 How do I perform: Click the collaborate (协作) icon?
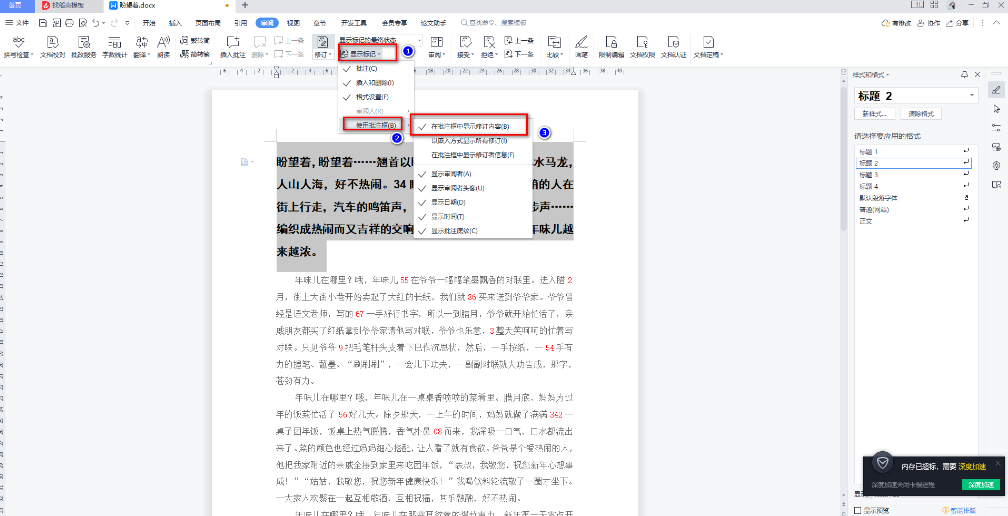click(x=929, y=22)
